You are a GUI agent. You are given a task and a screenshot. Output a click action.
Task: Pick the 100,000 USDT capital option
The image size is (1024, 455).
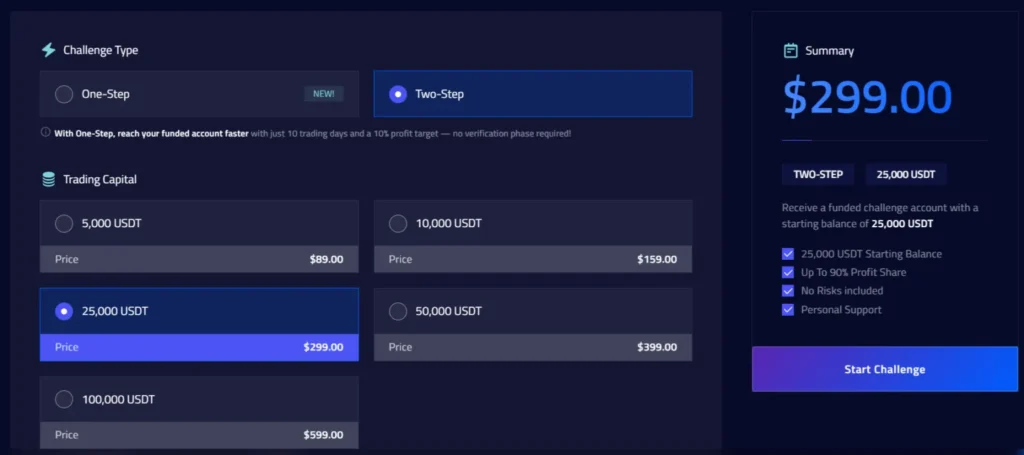click(x=64, y=399)
